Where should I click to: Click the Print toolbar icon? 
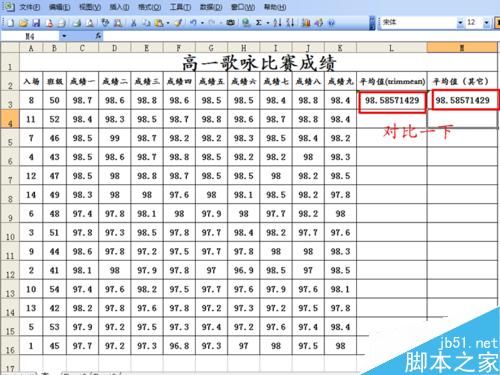click(x=62, y=23)
